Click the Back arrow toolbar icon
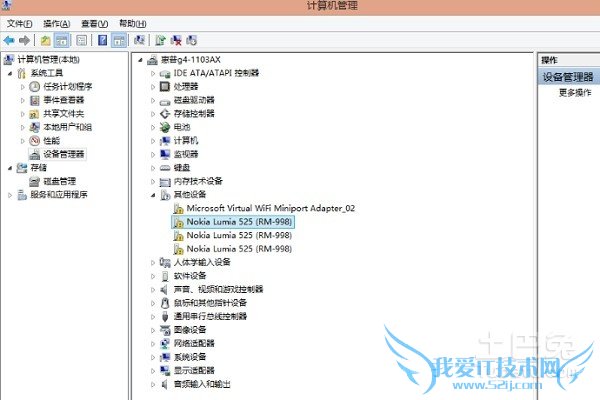The image size is (600, 400). pos(9,40)
